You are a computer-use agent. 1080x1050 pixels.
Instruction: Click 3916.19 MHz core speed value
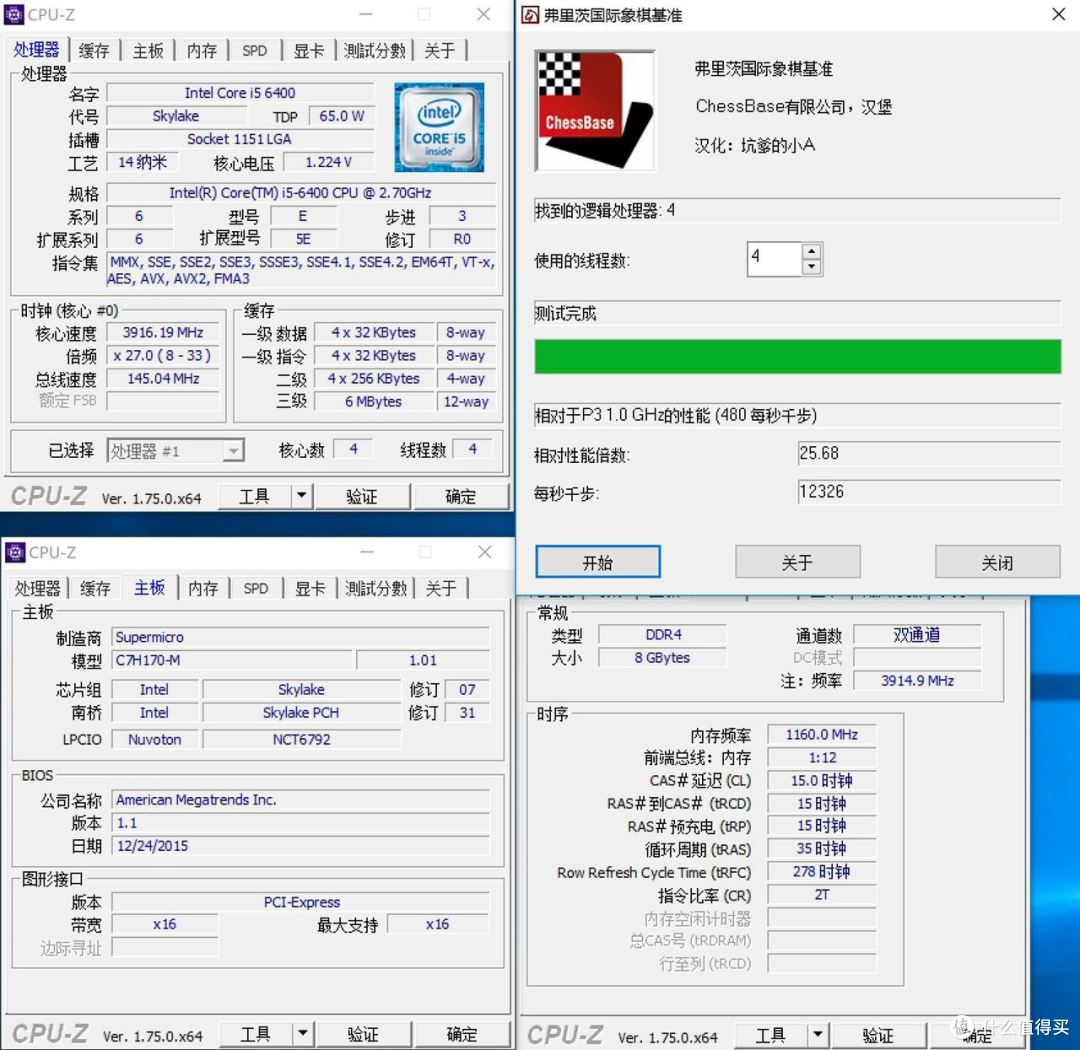163,333
